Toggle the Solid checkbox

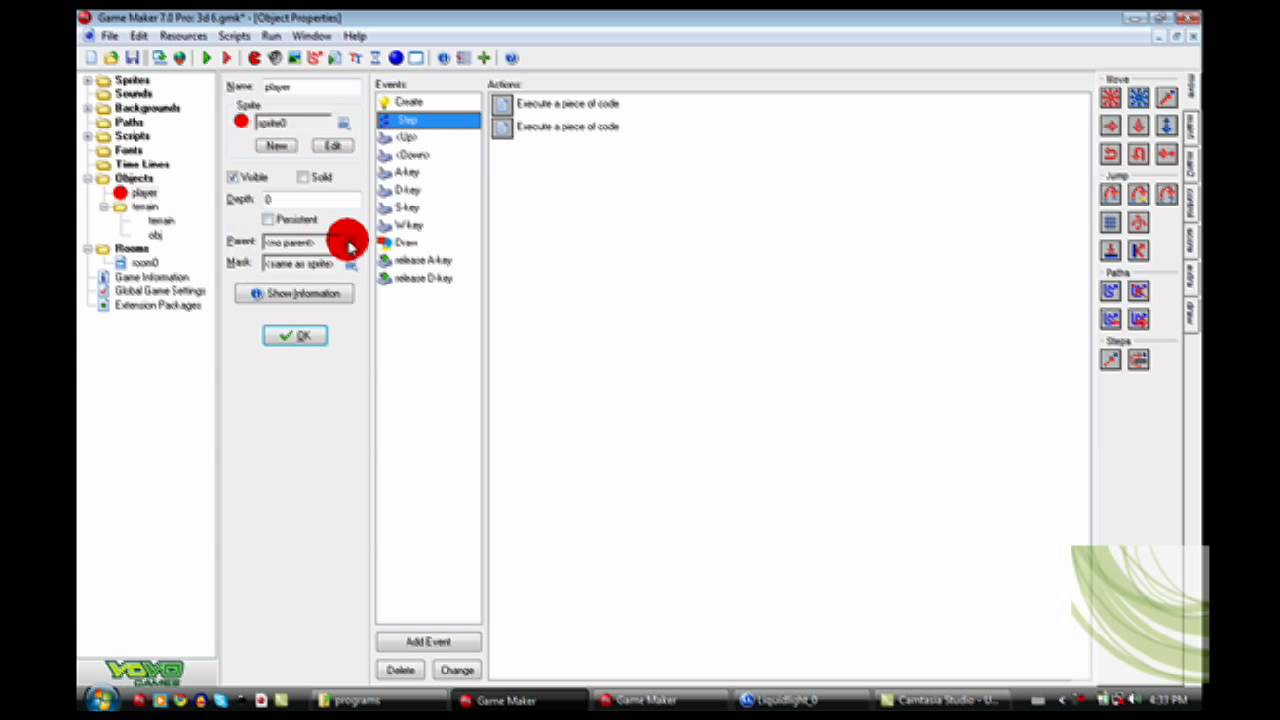302,177
